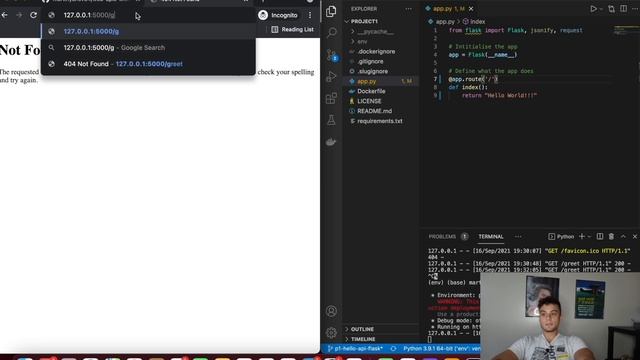Switch to the TERMINAL panel tab

(491, 236)
